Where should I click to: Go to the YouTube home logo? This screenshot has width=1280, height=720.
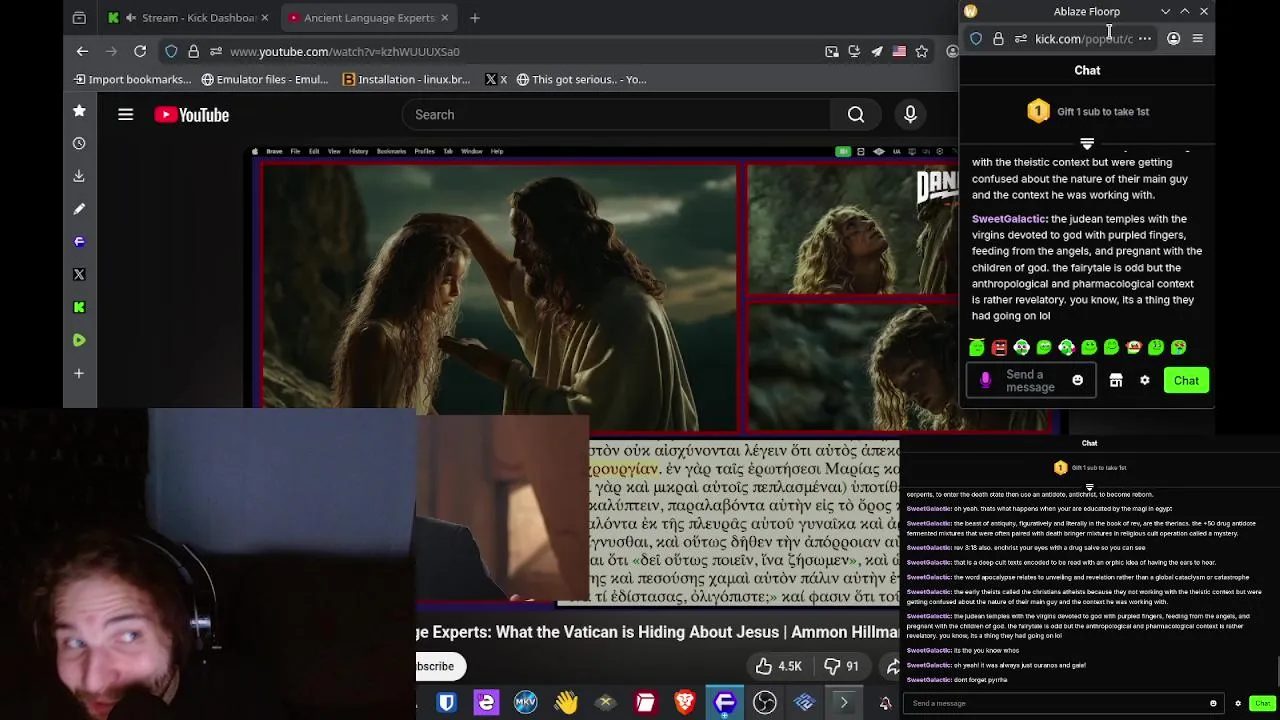192,115
